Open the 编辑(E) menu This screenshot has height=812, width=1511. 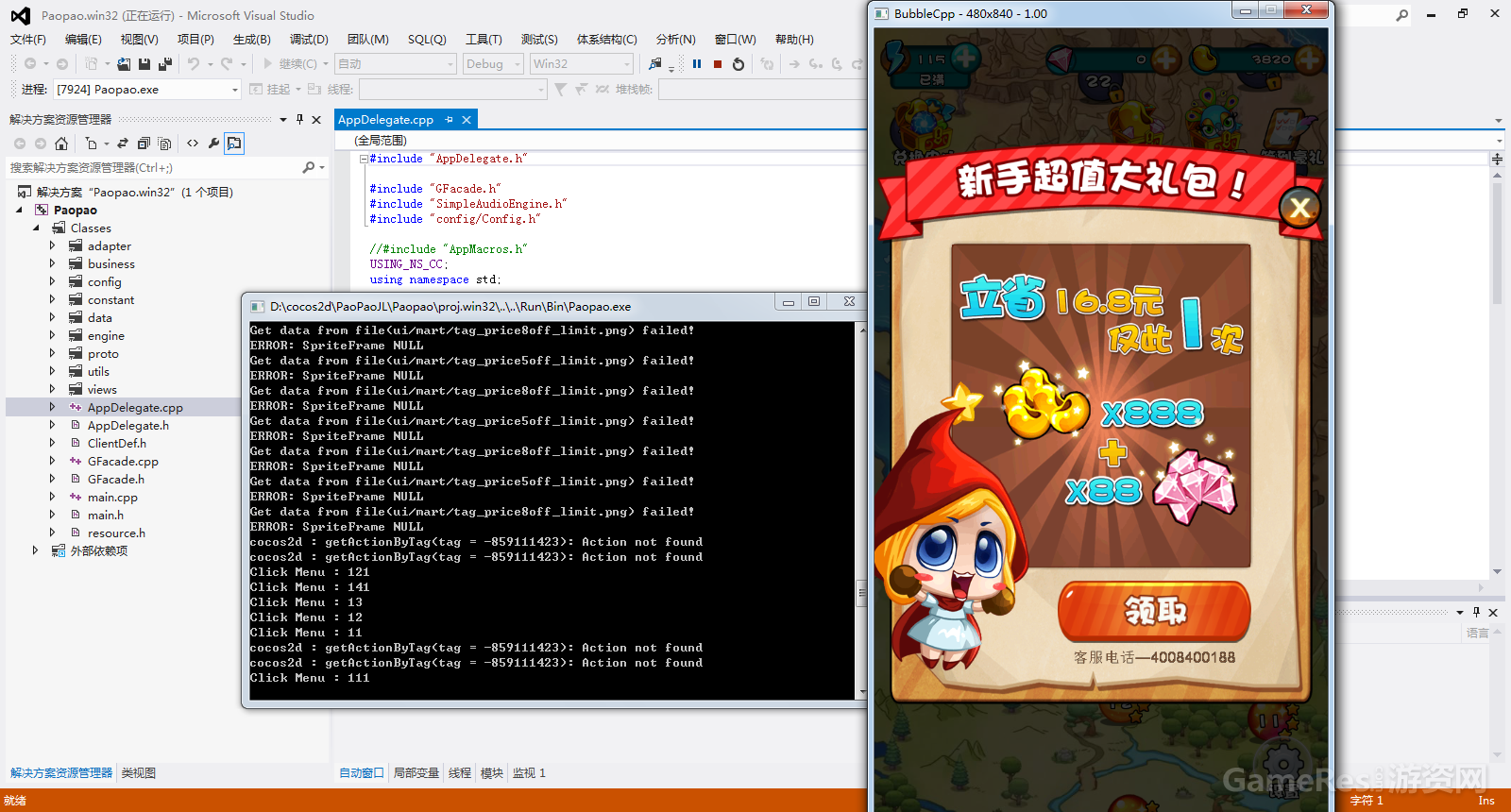pyautogui.click(x=83, y=40)
